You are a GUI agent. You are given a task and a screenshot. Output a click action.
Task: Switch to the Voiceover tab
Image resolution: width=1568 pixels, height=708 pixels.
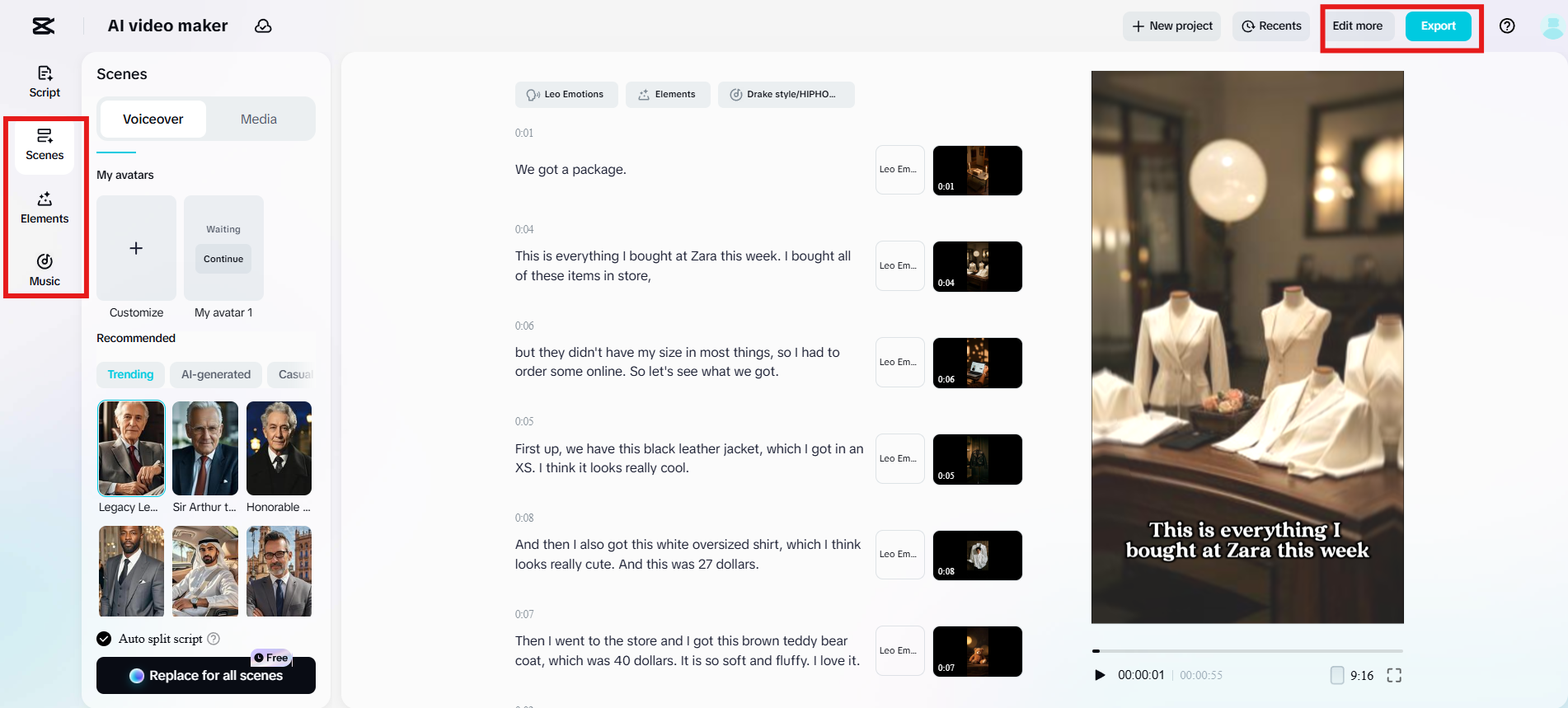click(153, 120)
